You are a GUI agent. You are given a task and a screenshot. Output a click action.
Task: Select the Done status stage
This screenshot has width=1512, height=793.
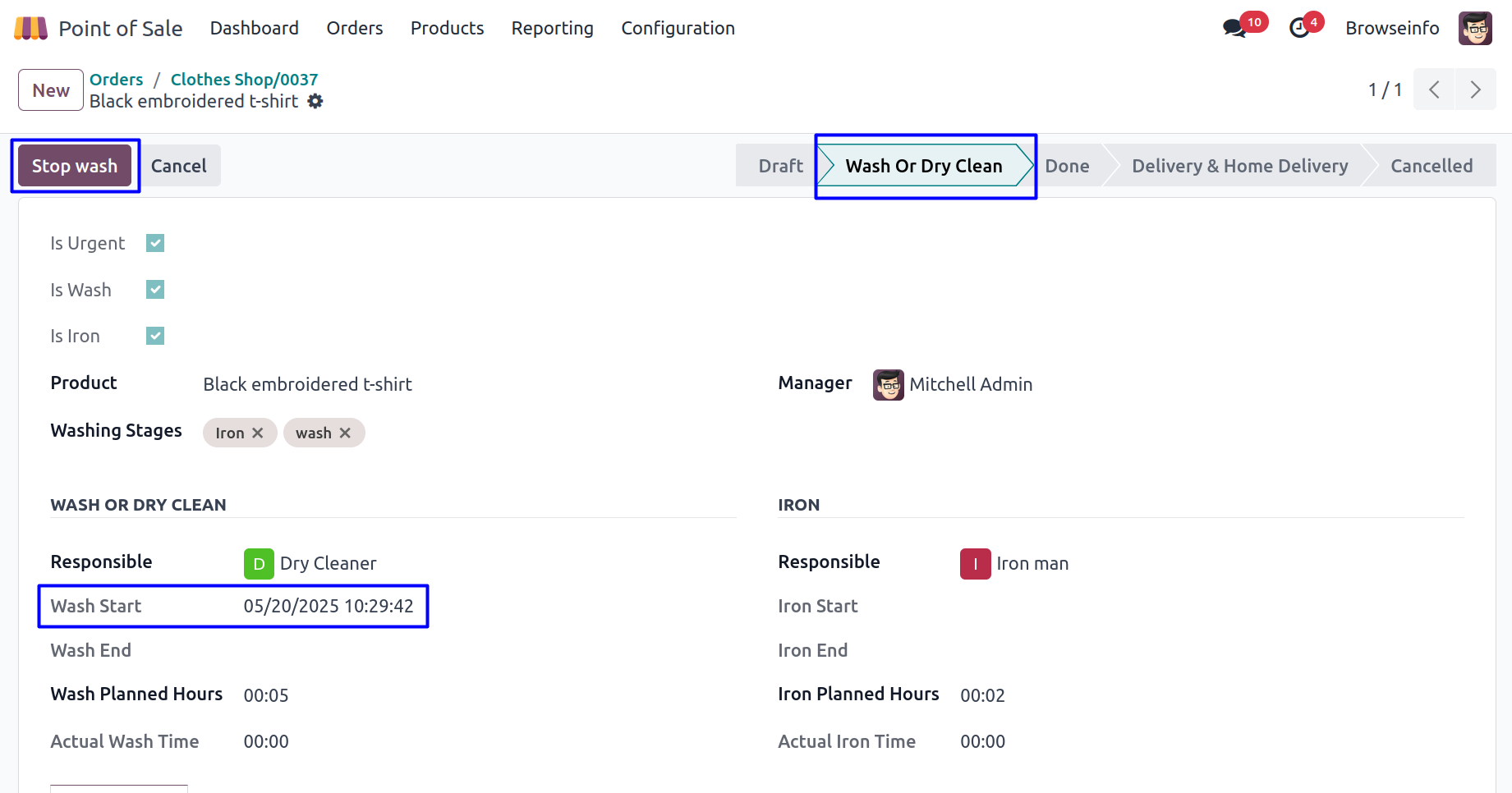tap(1067, 166)
